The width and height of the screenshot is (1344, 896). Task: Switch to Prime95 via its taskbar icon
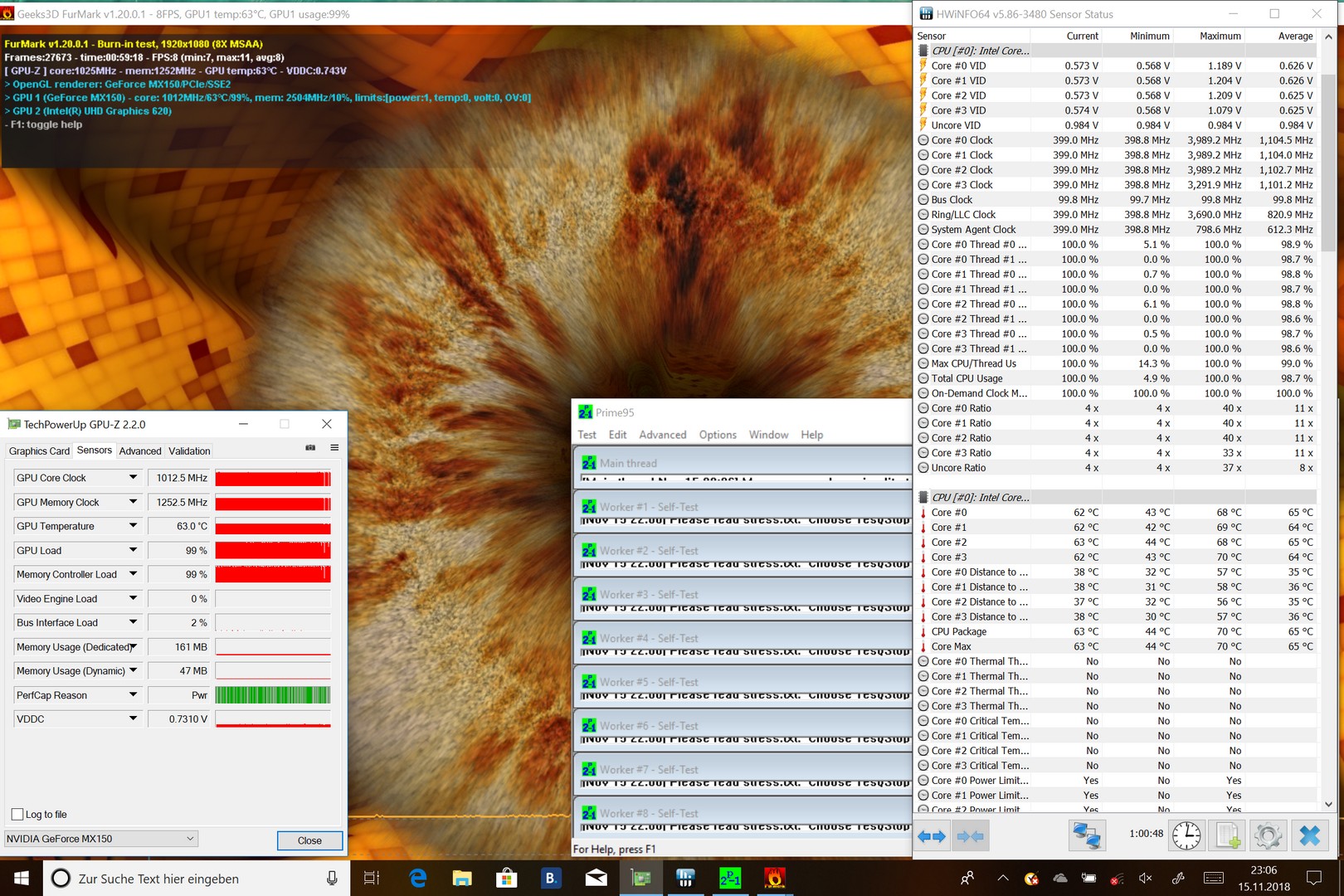coord(730,878)
